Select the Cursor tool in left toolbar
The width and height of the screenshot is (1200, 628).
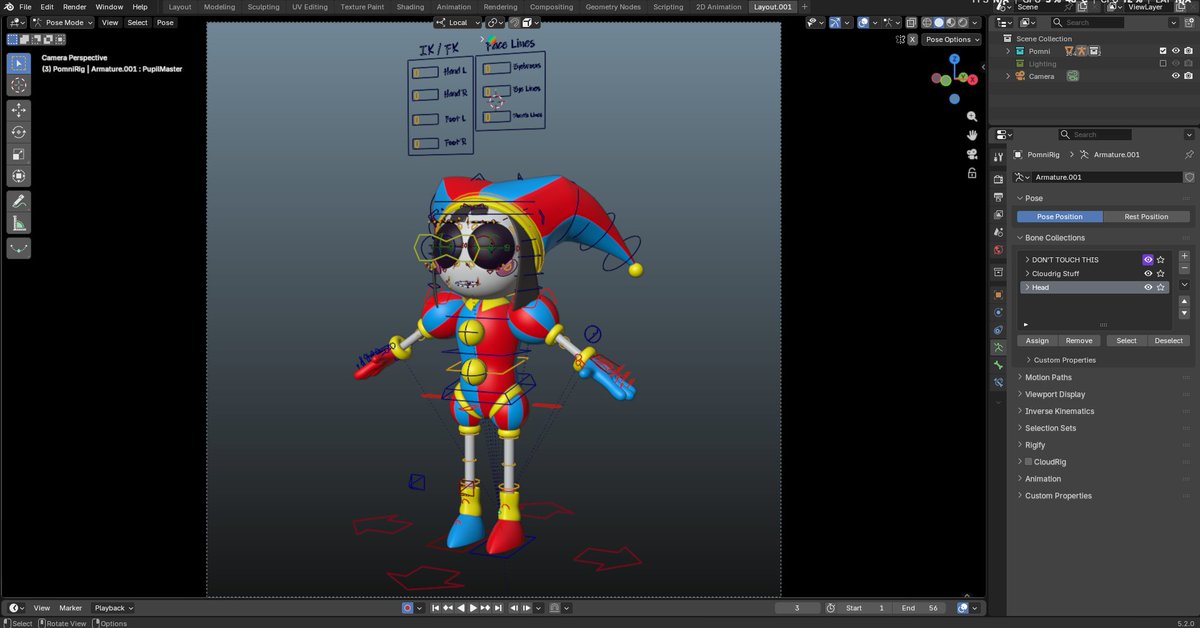pos(19,86)
